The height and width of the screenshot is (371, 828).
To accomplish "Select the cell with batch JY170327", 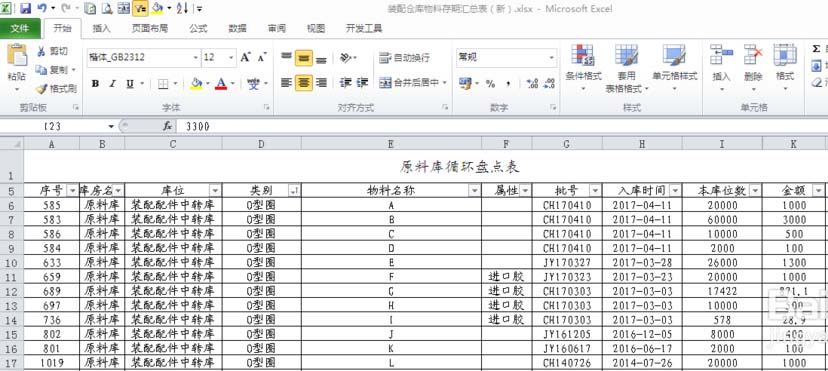I will pyautogui.click(x=567, y=262).
